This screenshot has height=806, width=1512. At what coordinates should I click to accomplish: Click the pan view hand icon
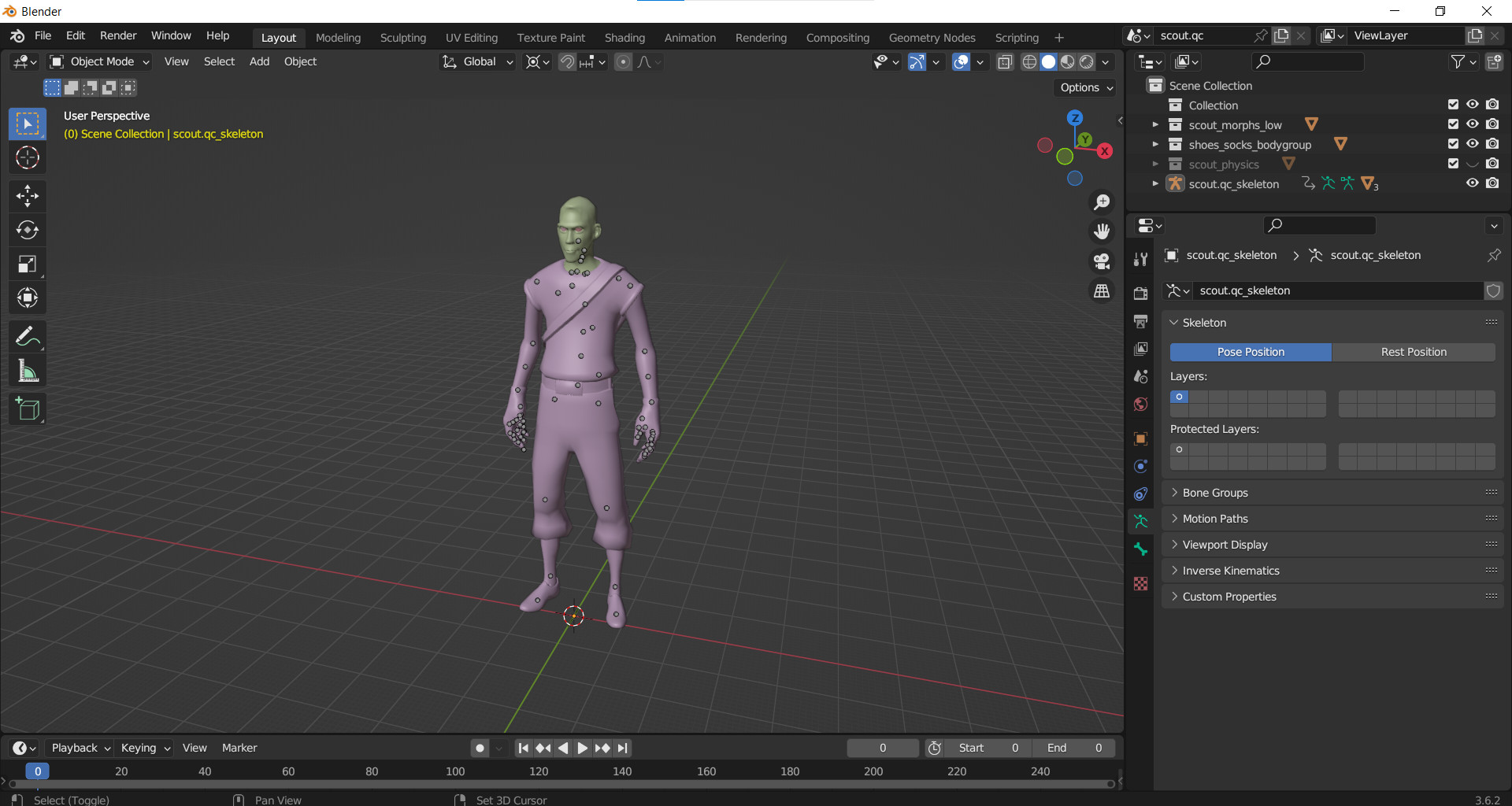(x=1102, y=231)
